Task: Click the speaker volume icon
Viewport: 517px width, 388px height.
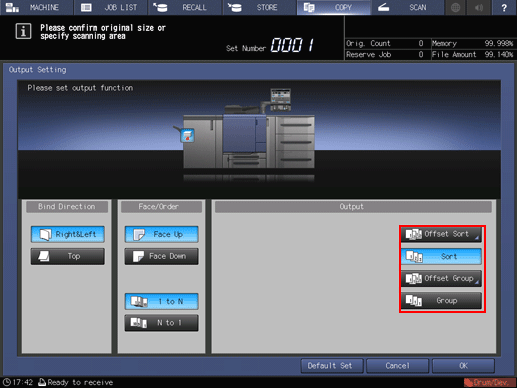Action: coord(479,7)
